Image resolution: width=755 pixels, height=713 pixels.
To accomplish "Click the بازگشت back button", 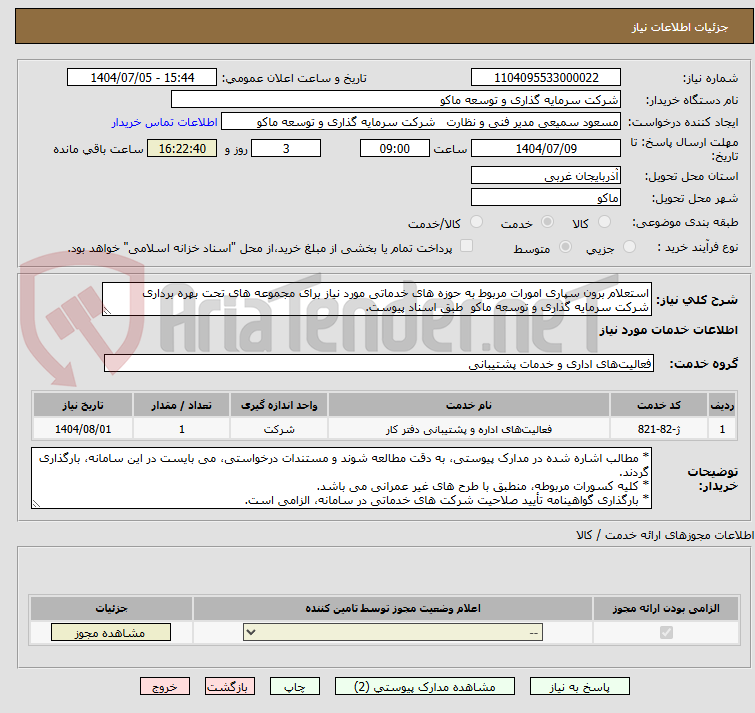I will 230,687.
